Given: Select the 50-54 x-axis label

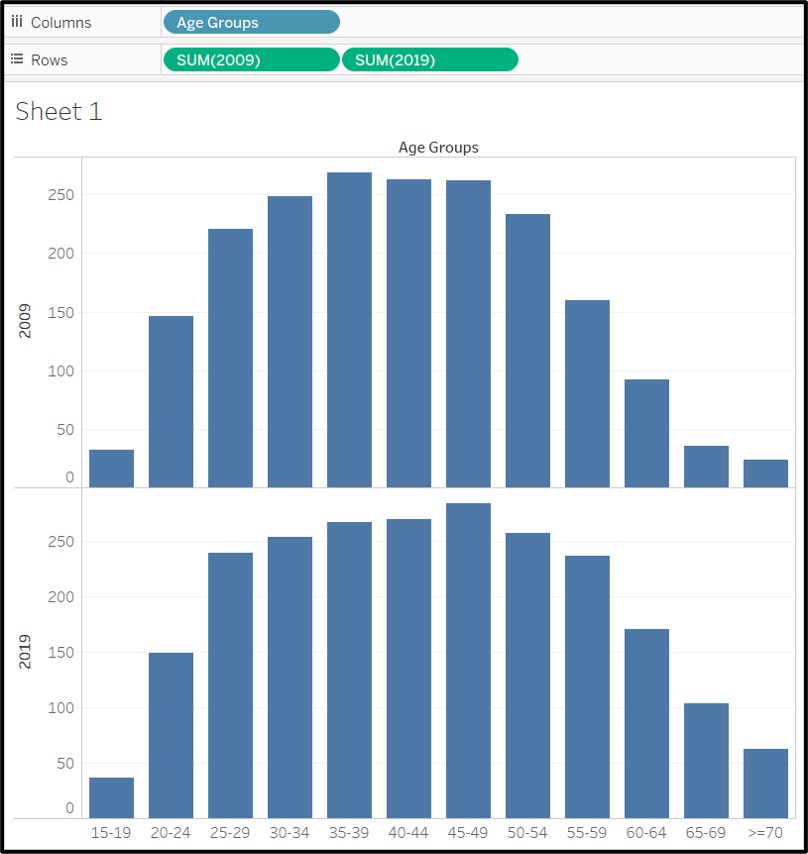Looking at the screenshot, I should pos(527,832).
